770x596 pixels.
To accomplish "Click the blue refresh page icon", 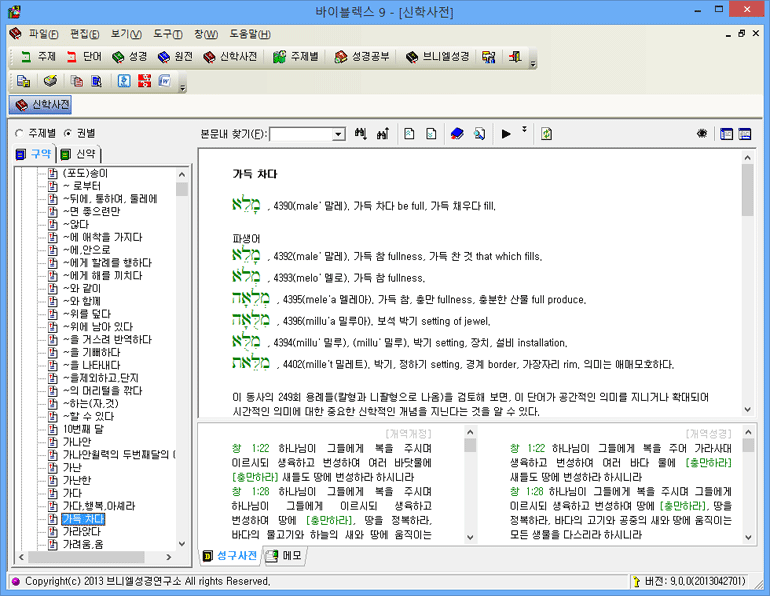I will pos(124,81).
